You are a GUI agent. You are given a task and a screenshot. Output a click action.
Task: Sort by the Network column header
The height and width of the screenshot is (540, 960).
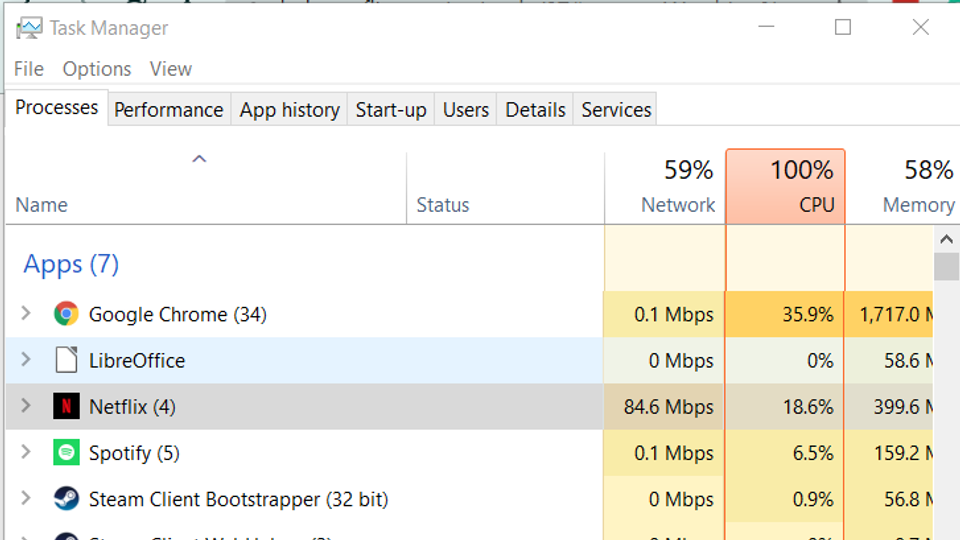[665, 187]
